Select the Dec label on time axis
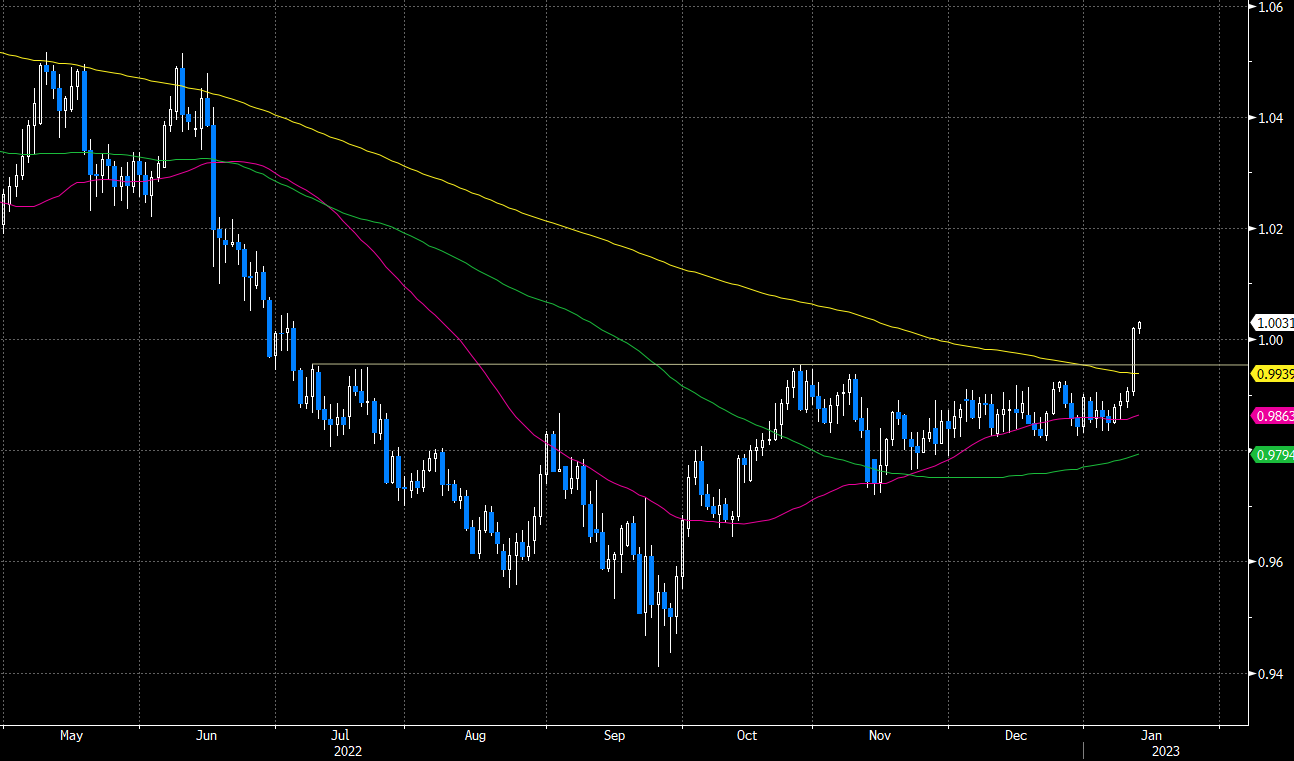 click(1016, 735)
